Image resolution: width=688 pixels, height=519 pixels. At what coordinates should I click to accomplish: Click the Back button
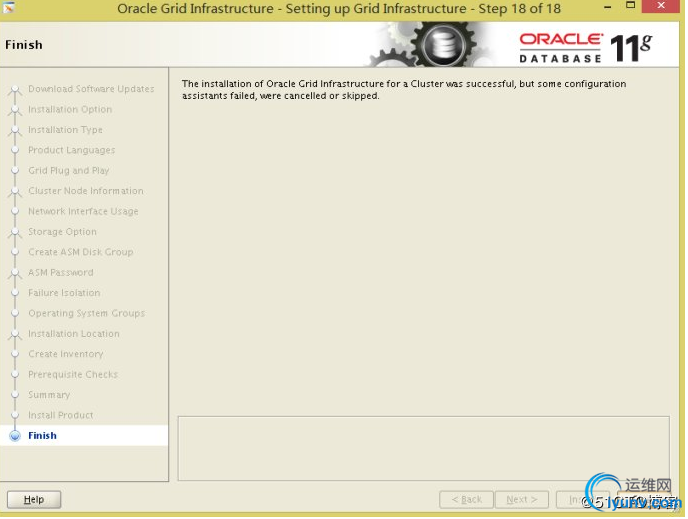coord(466,500)
